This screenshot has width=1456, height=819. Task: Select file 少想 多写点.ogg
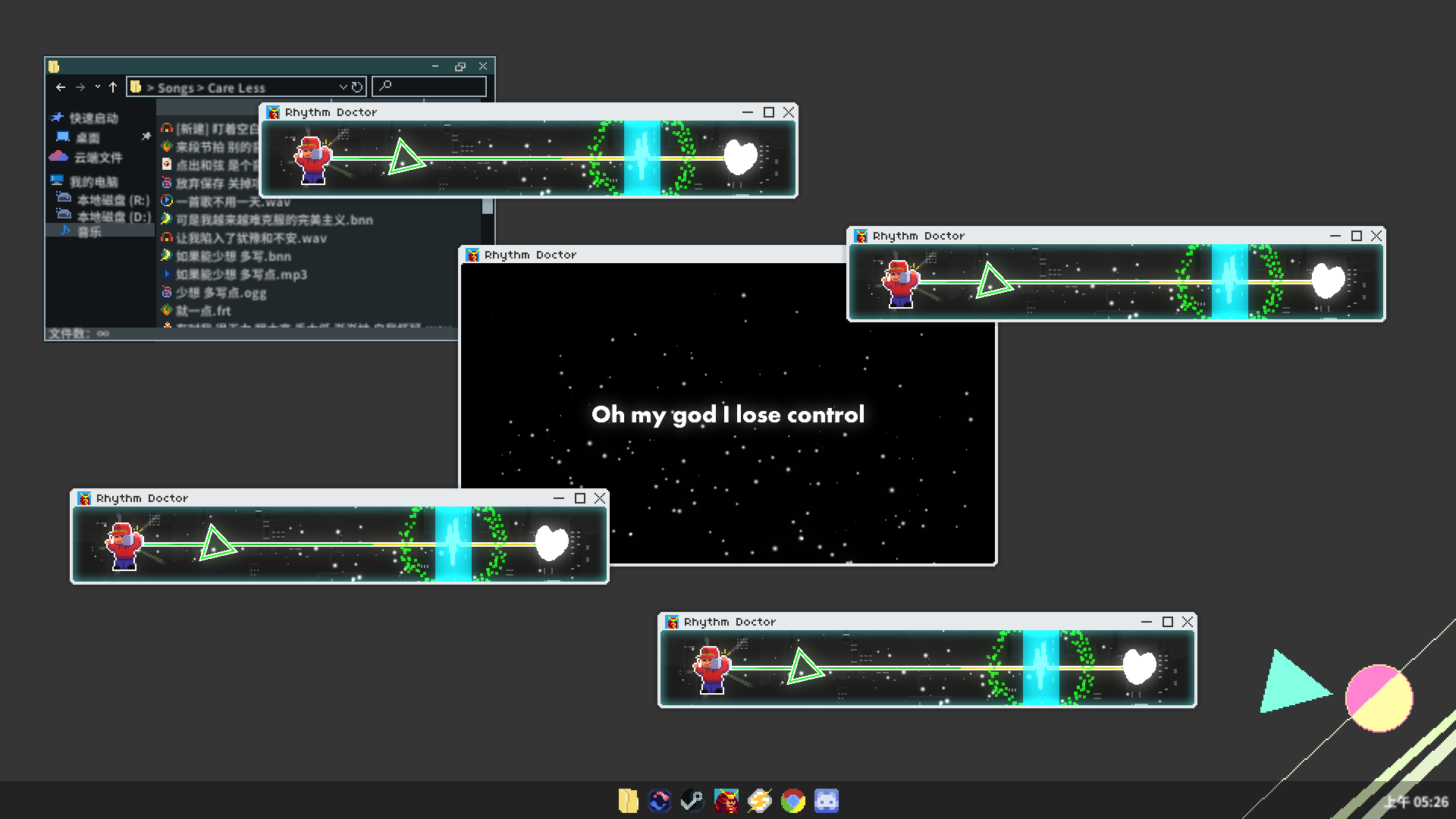pos(221,293)
